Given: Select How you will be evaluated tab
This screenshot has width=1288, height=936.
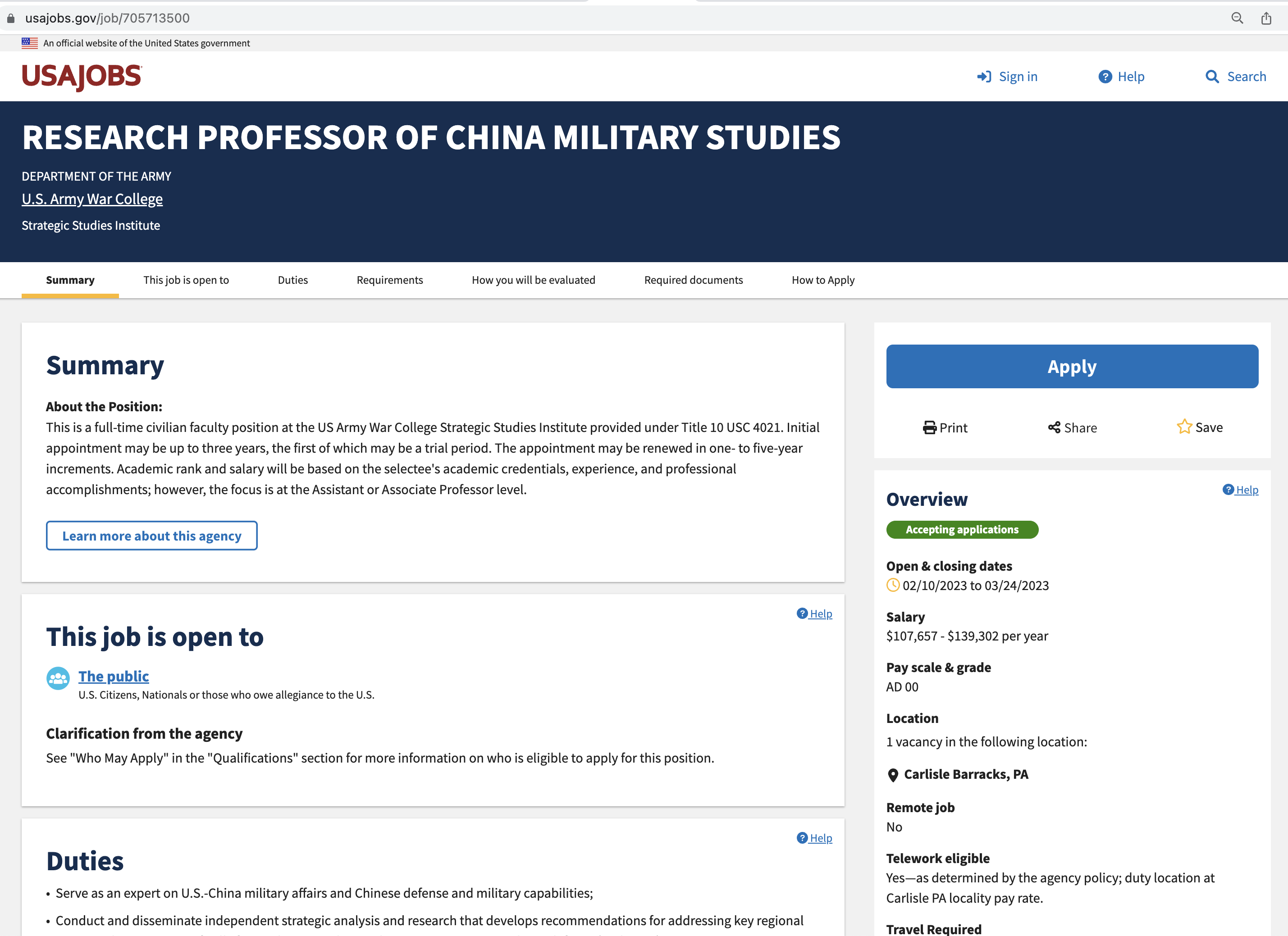Looking at the screenshot, I should 534,280.
